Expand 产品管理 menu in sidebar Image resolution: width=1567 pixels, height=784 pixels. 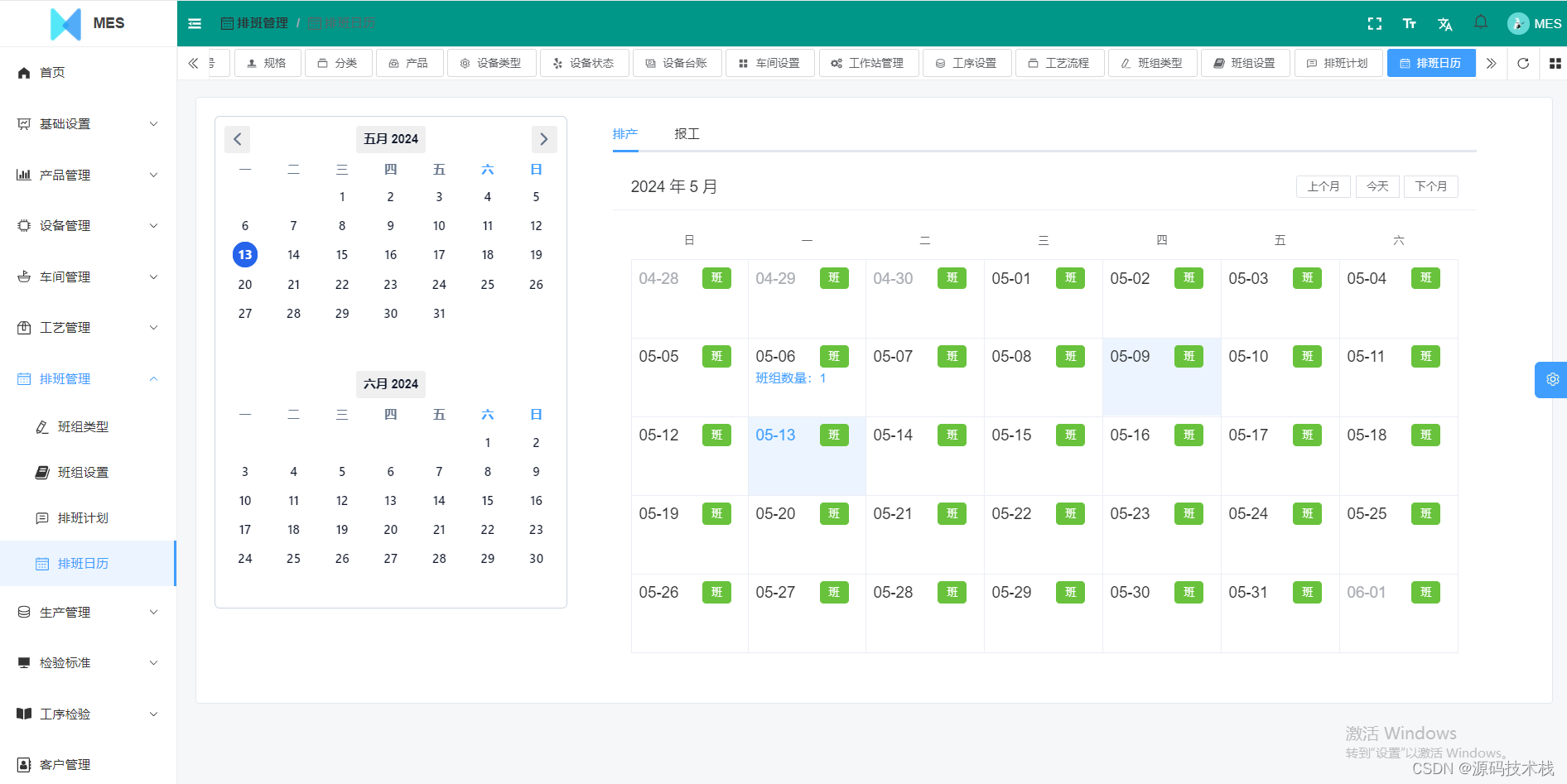(x=88, y=175)
